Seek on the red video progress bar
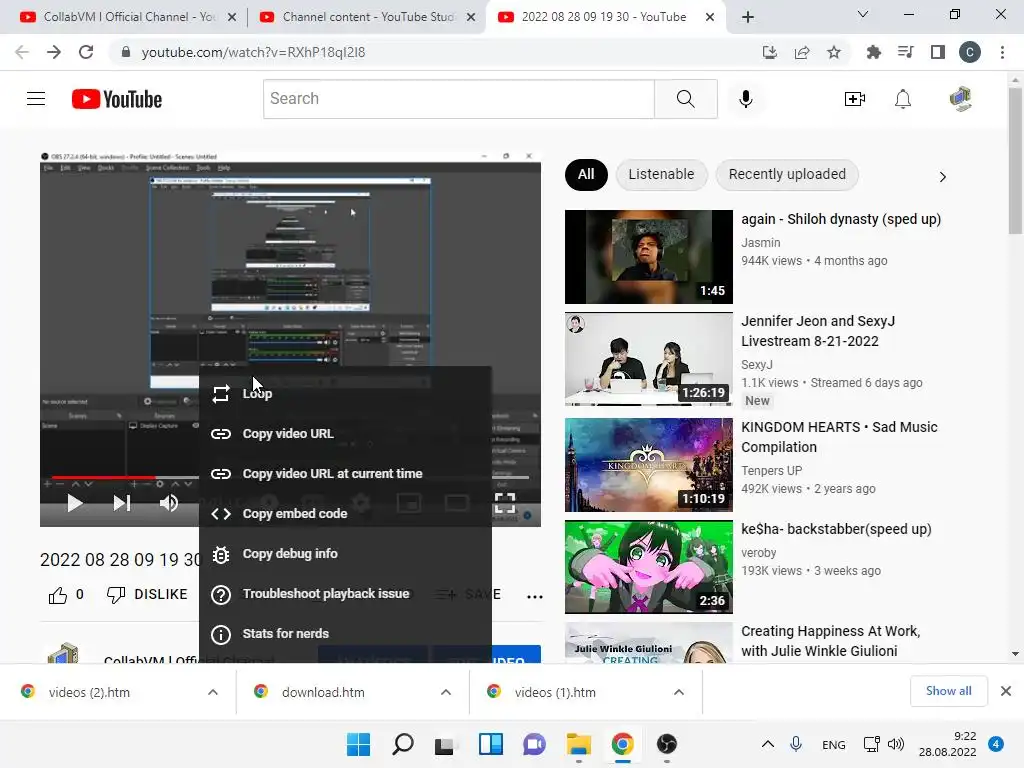This screenshot has height=768, width=1024. 103,477
